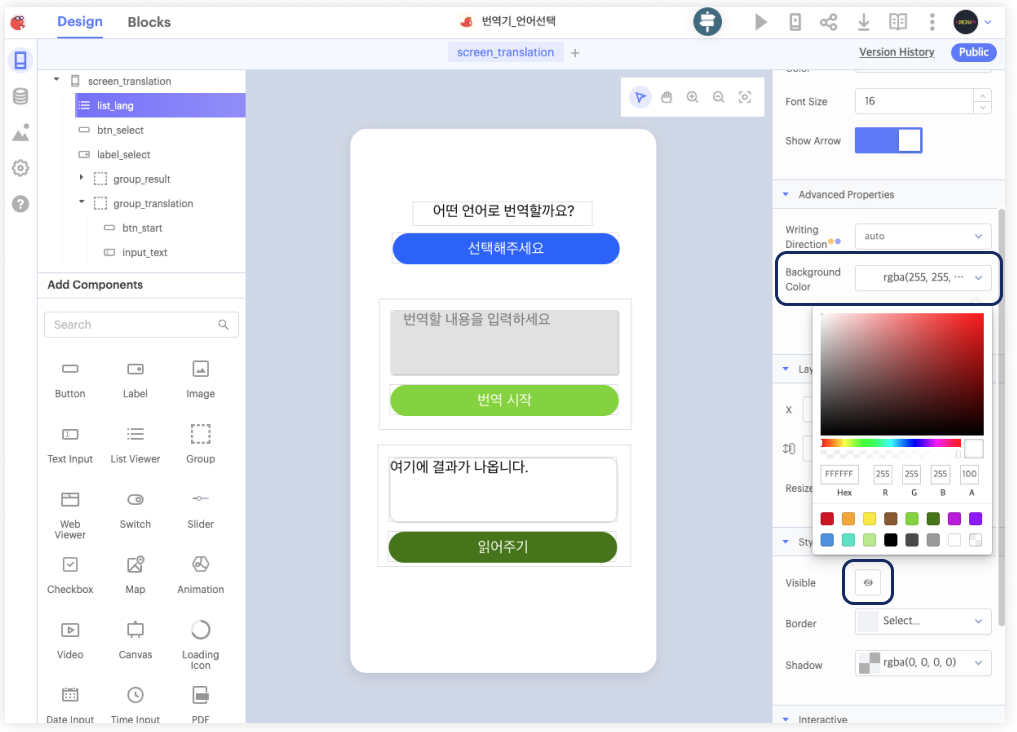Collapse the Advanced Properties section

point(785,195)
